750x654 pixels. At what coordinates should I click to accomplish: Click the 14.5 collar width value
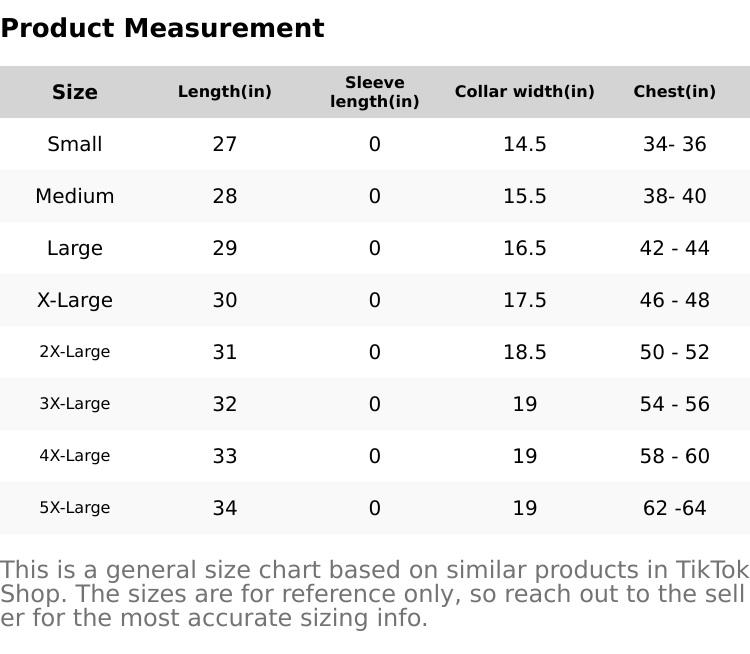click(525, 144)
